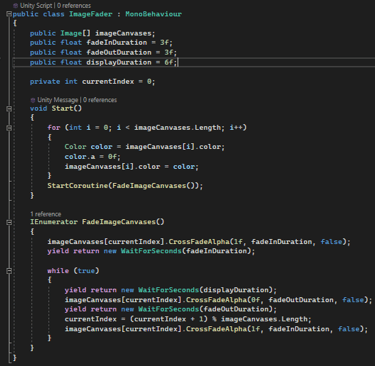Click CrossFadeAlpha on the 0f fadeOutDuration line
The image size is (375, 366).
point(216,300)
